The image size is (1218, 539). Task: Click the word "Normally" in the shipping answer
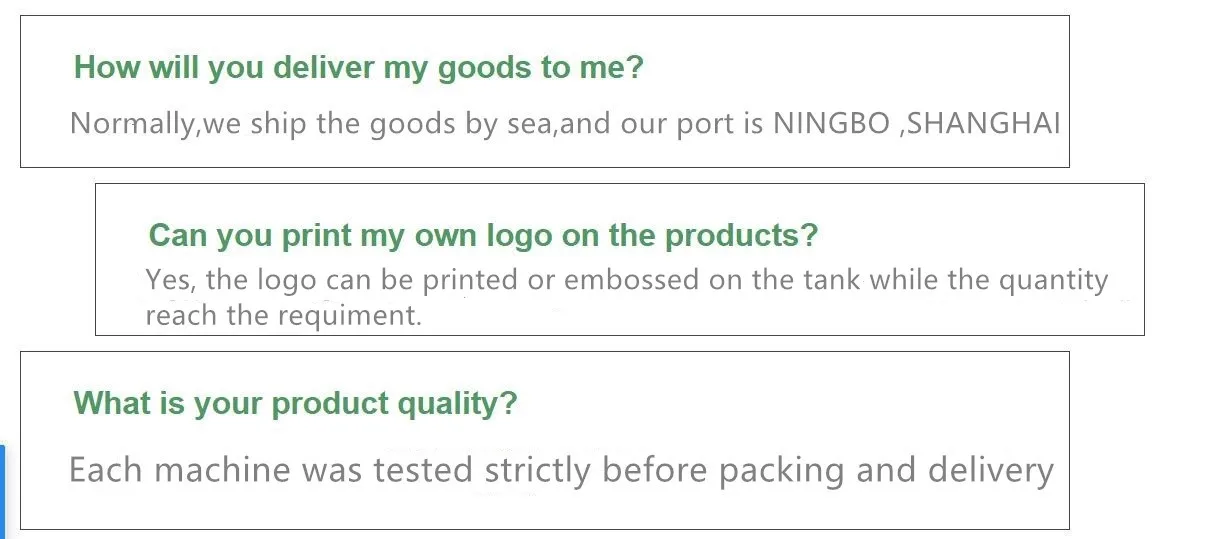(x=133, y=124)
